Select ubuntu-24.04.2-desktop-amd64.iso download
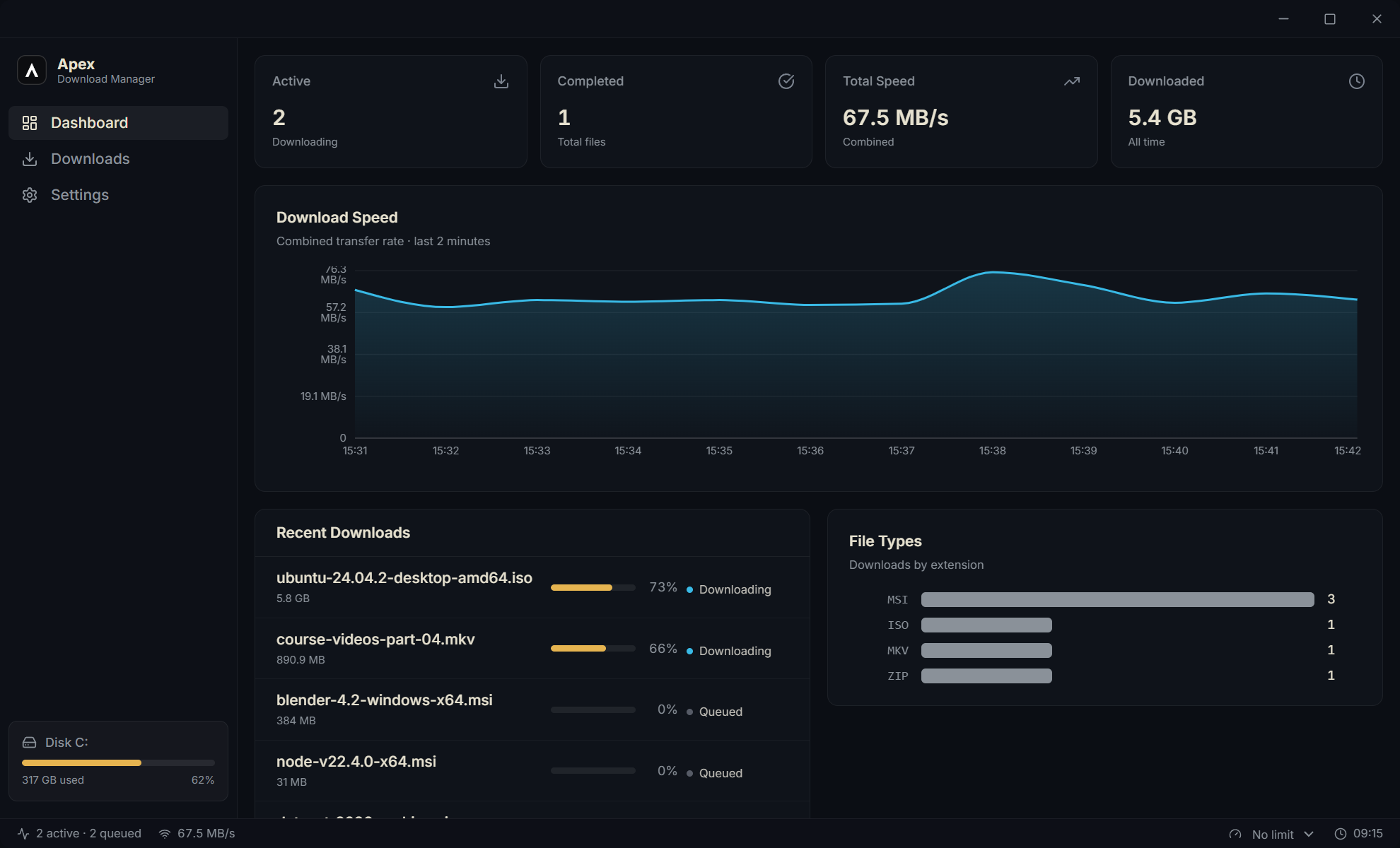The height and width of the screenshot is (848, 1400). click(532, 587)
